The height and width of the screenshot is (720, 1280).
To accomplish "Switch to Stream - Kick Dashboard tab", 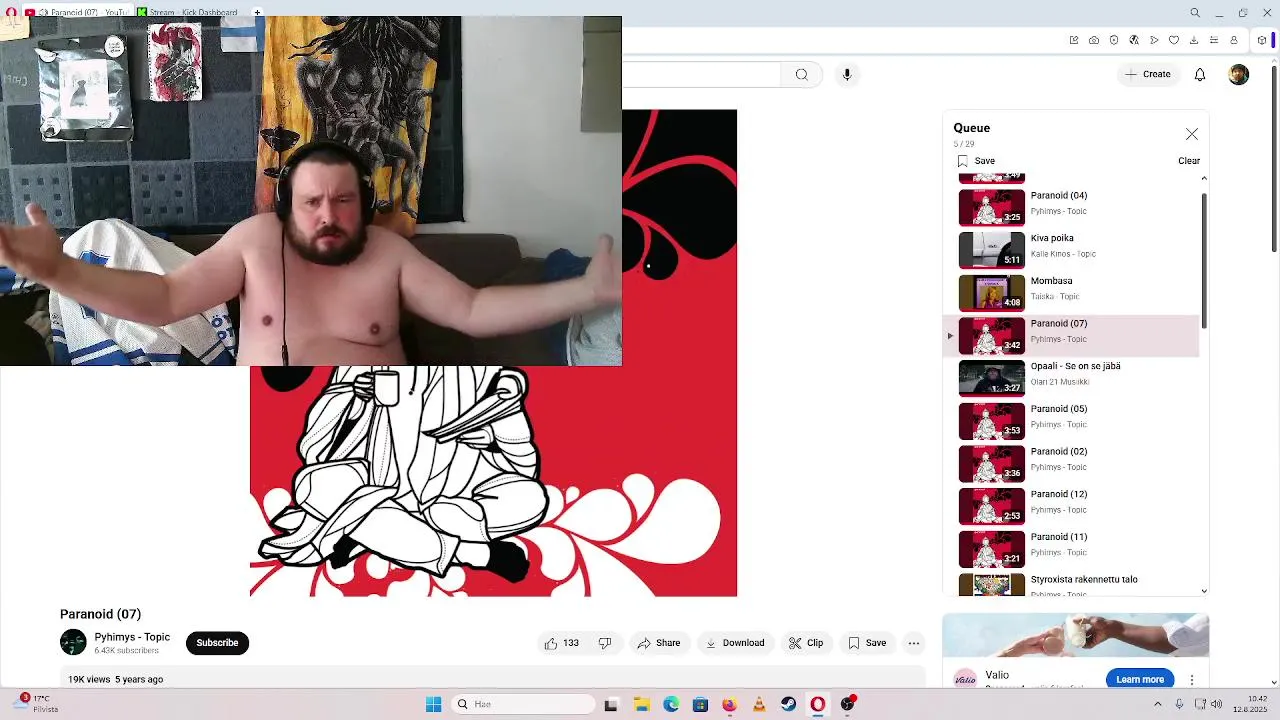I will click(x=190, y=12).
